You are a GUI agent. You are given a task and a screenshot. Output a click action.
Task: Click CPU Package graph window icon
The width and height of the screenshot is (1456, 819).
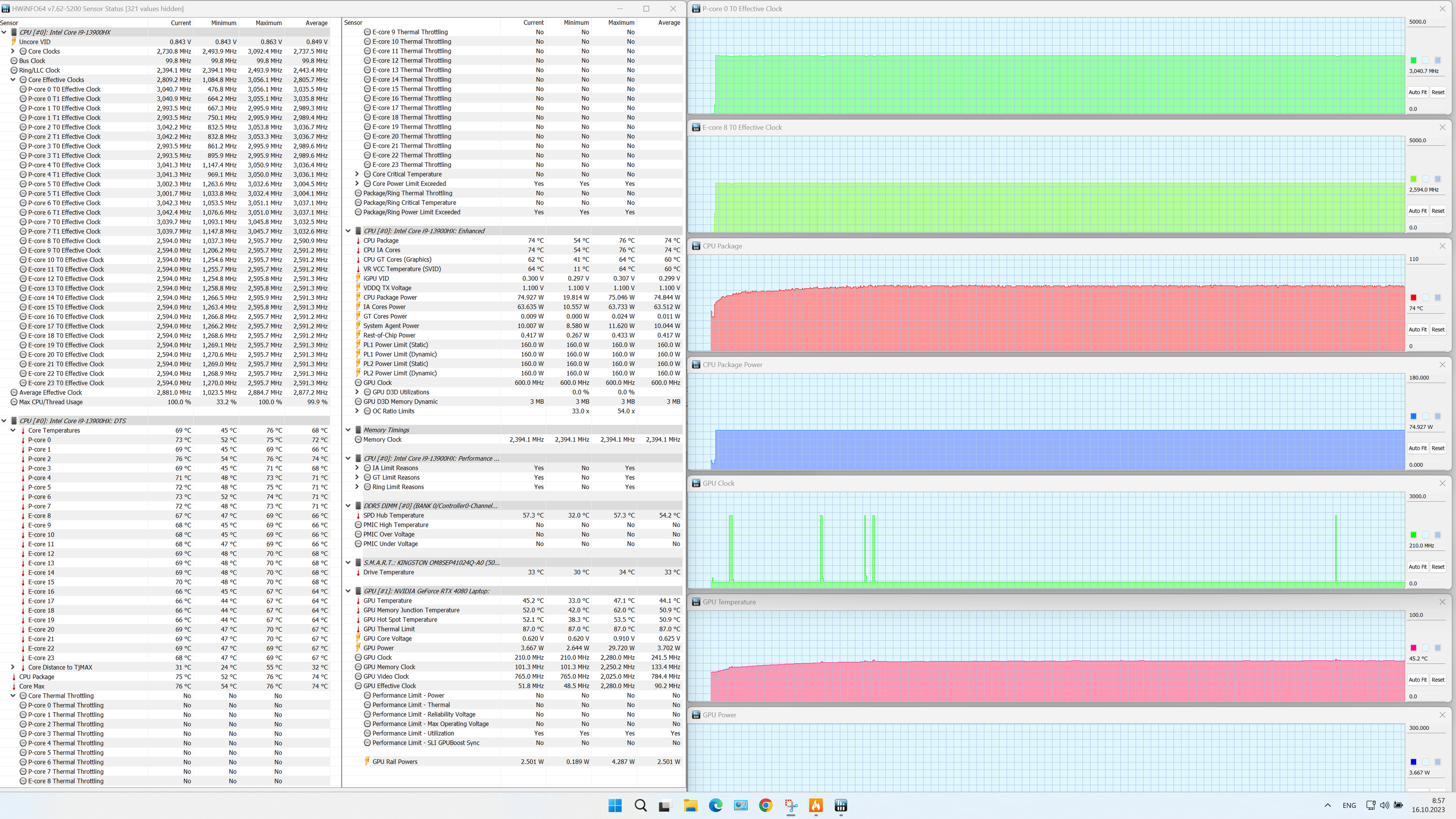[696, 246]
